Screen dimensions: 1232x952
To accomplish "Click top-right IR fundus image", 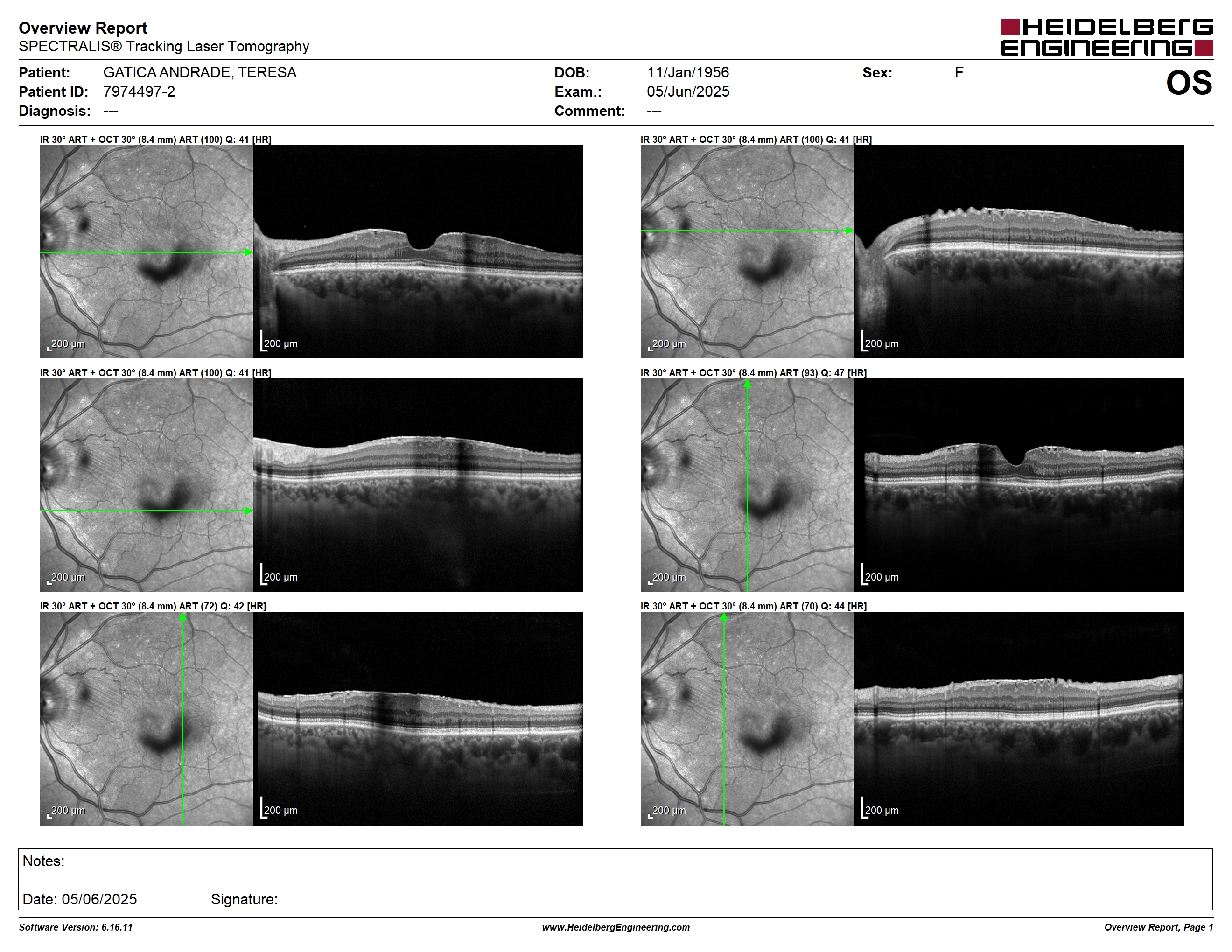I will tap(748, 252).
